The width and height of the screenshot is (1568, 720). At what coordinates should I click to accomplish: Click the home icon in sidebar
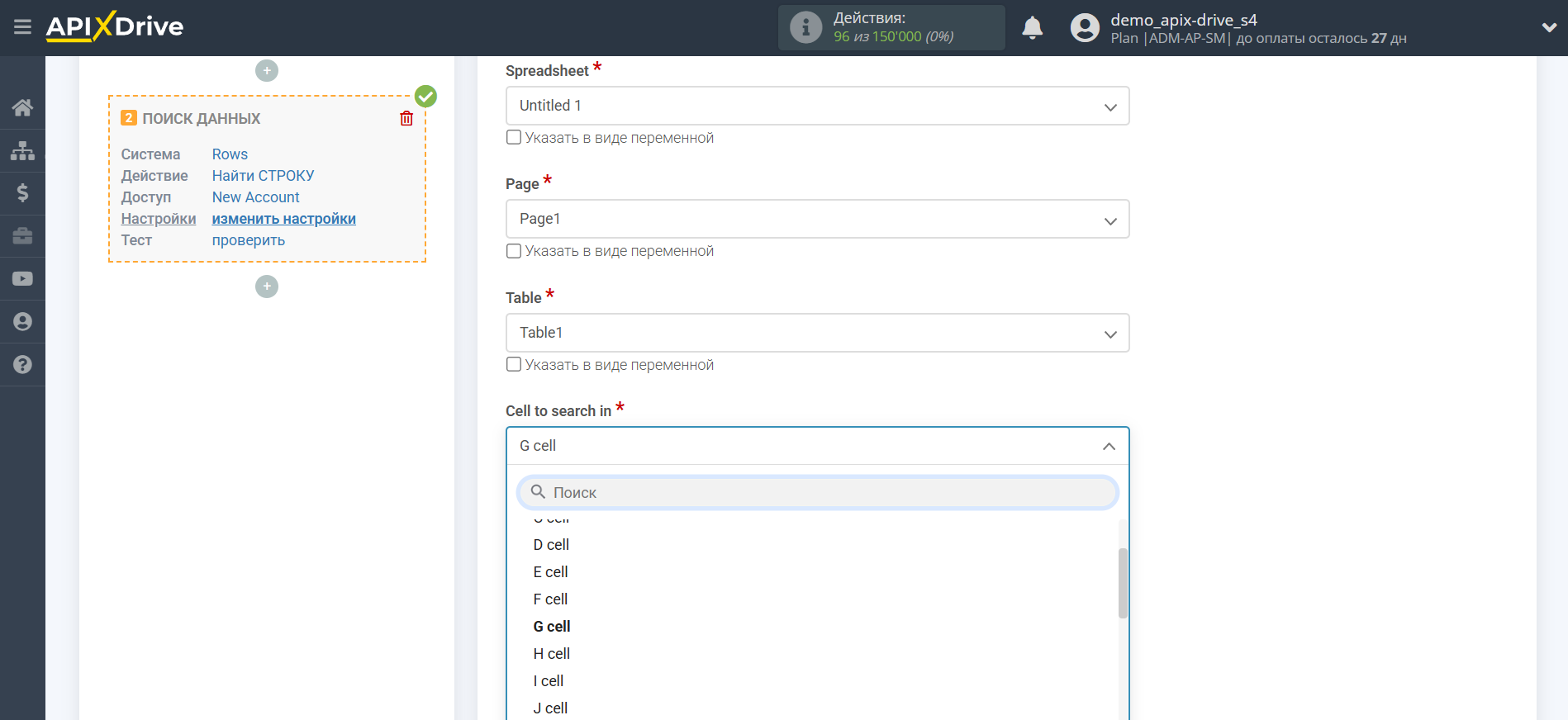tap(22, 107)
